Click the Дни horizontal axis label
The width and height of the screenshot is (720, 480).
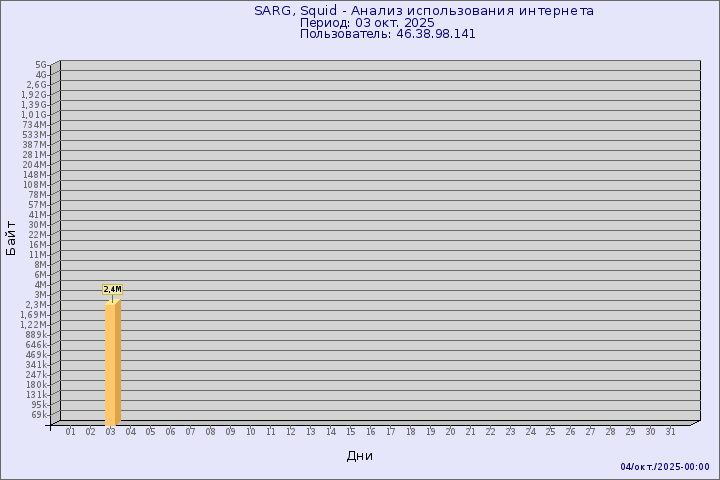pyautogui.click(x=360, y=456)
